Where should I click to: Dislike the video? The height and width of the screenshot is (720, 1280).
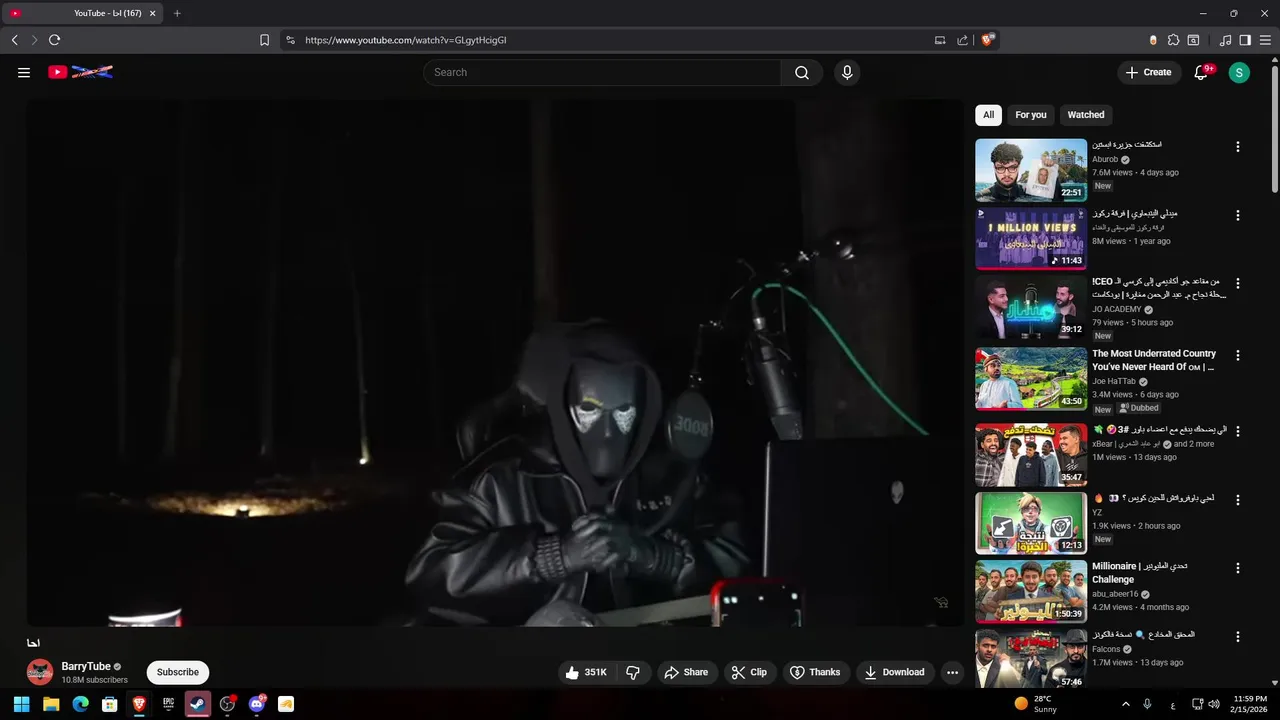coord(633,672)
